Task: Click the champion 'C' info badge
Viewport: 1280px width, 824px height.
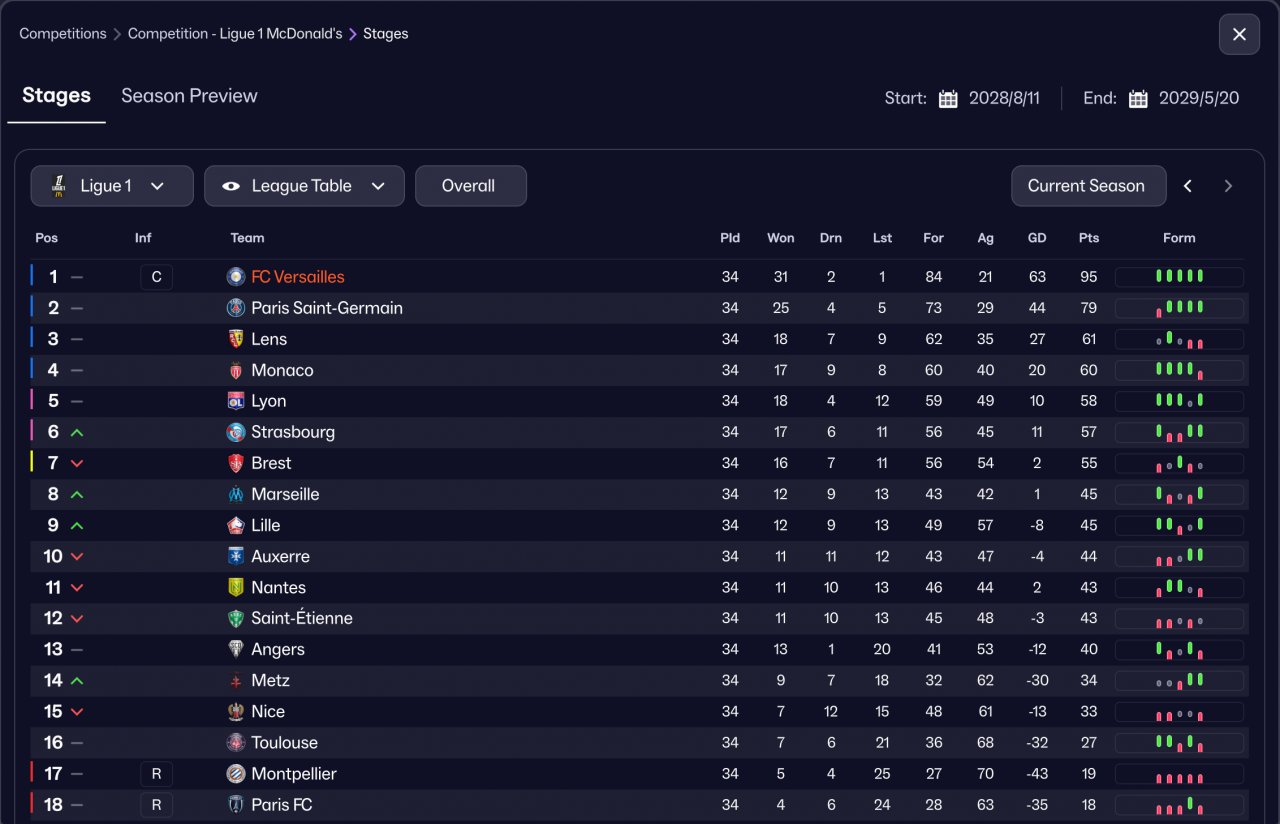Action: (156, 277)
